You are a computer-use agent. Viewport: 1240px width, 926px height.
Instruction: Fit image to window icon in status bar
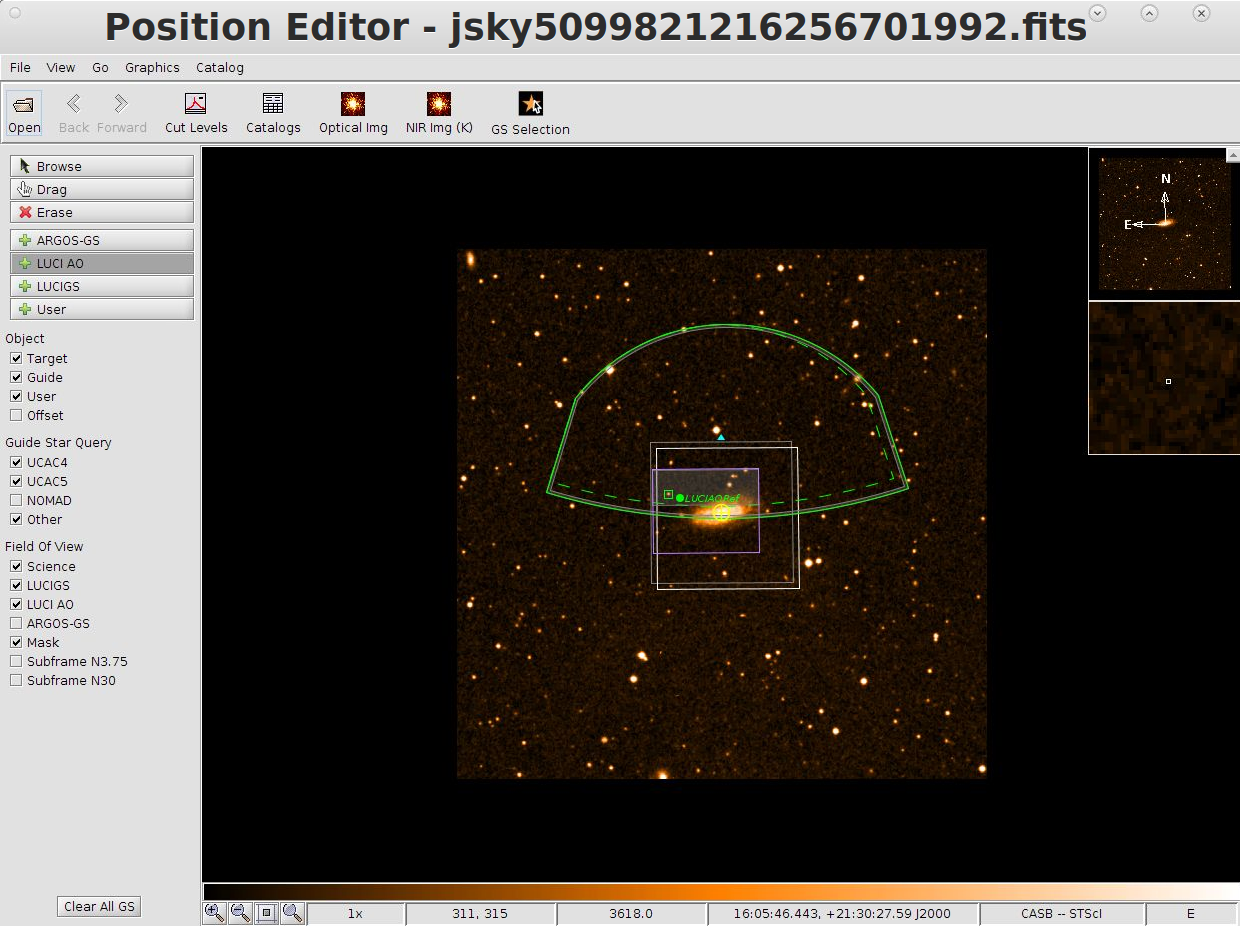pos(266,912)
